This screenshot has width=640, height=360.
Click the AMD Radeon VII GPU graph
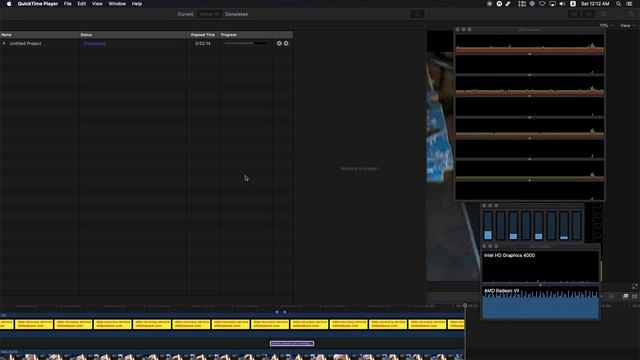pyautogui.click(x=540, y=302)
